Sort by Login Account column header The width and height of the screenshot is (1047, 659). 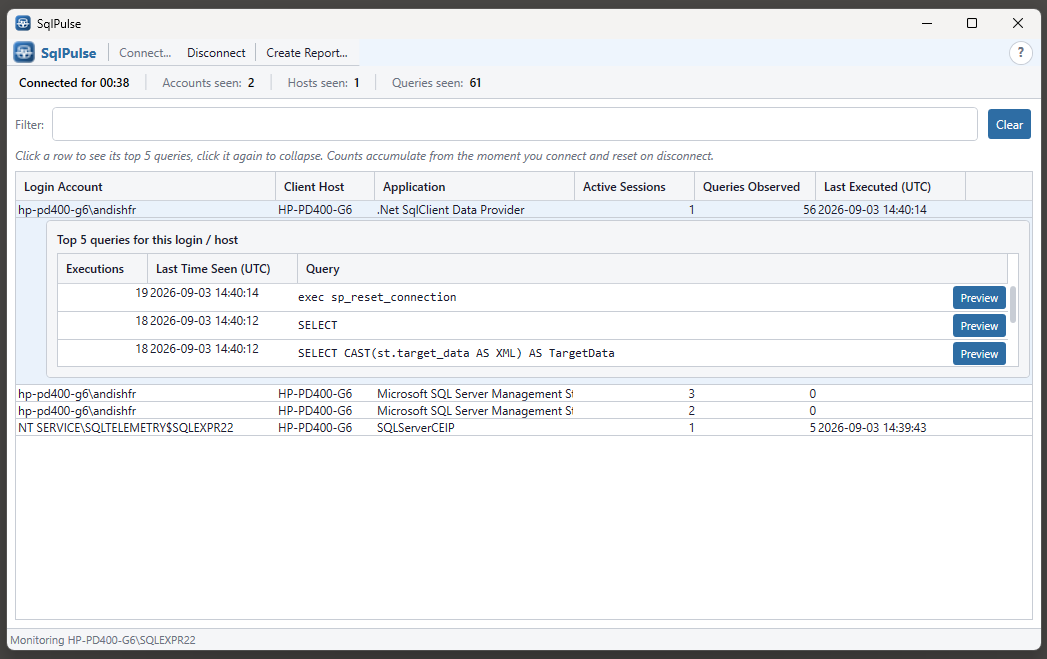point(146,187)
